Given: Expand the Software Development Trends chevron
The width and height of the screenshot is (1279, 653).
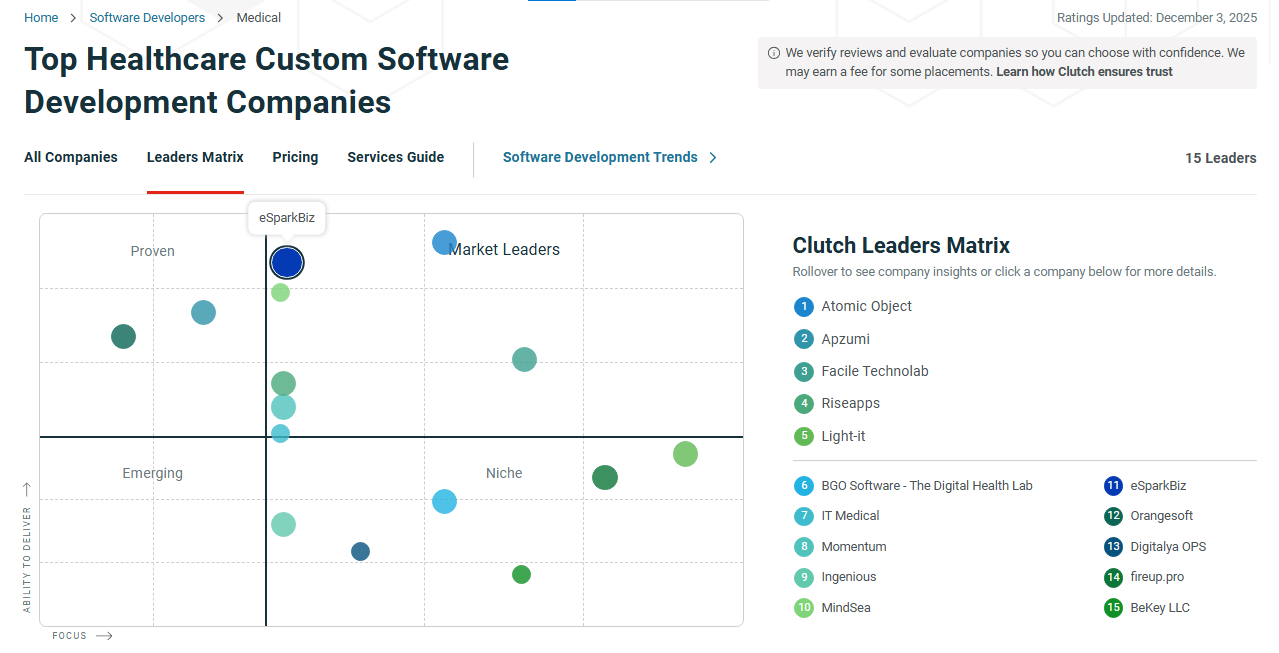Looking at the screenshot, I should (x=713, y=157).
